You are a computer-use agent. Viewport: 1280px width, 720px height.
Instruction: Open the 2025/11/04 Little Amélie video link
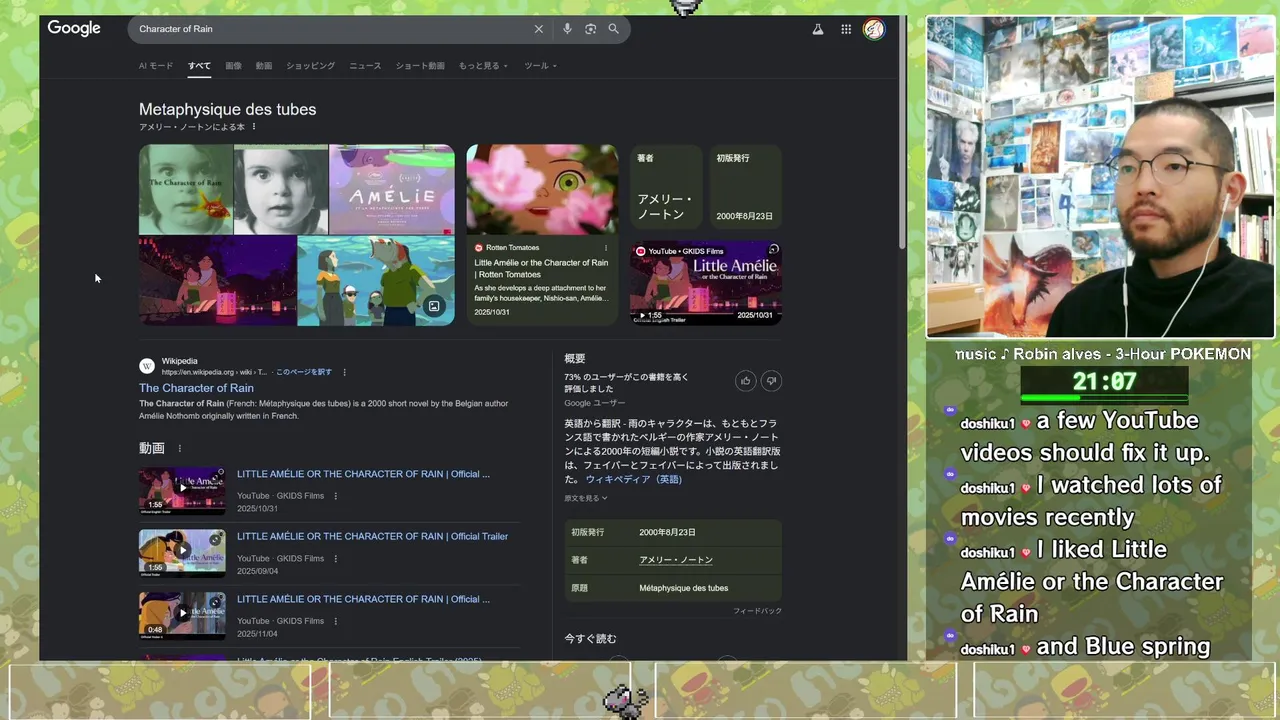point(363,599)
